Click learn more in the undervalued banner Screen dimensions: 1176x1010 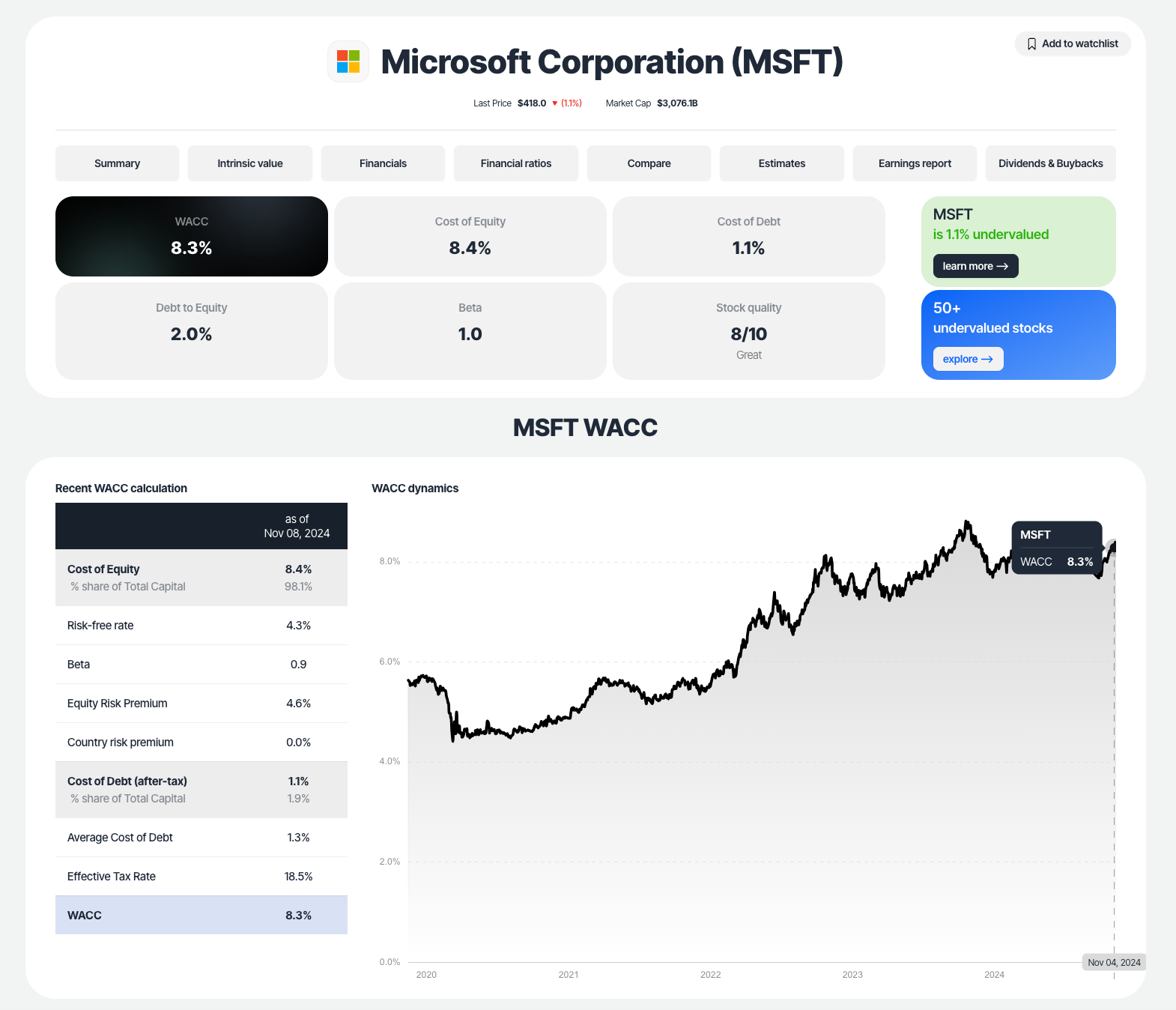(975, 266)
